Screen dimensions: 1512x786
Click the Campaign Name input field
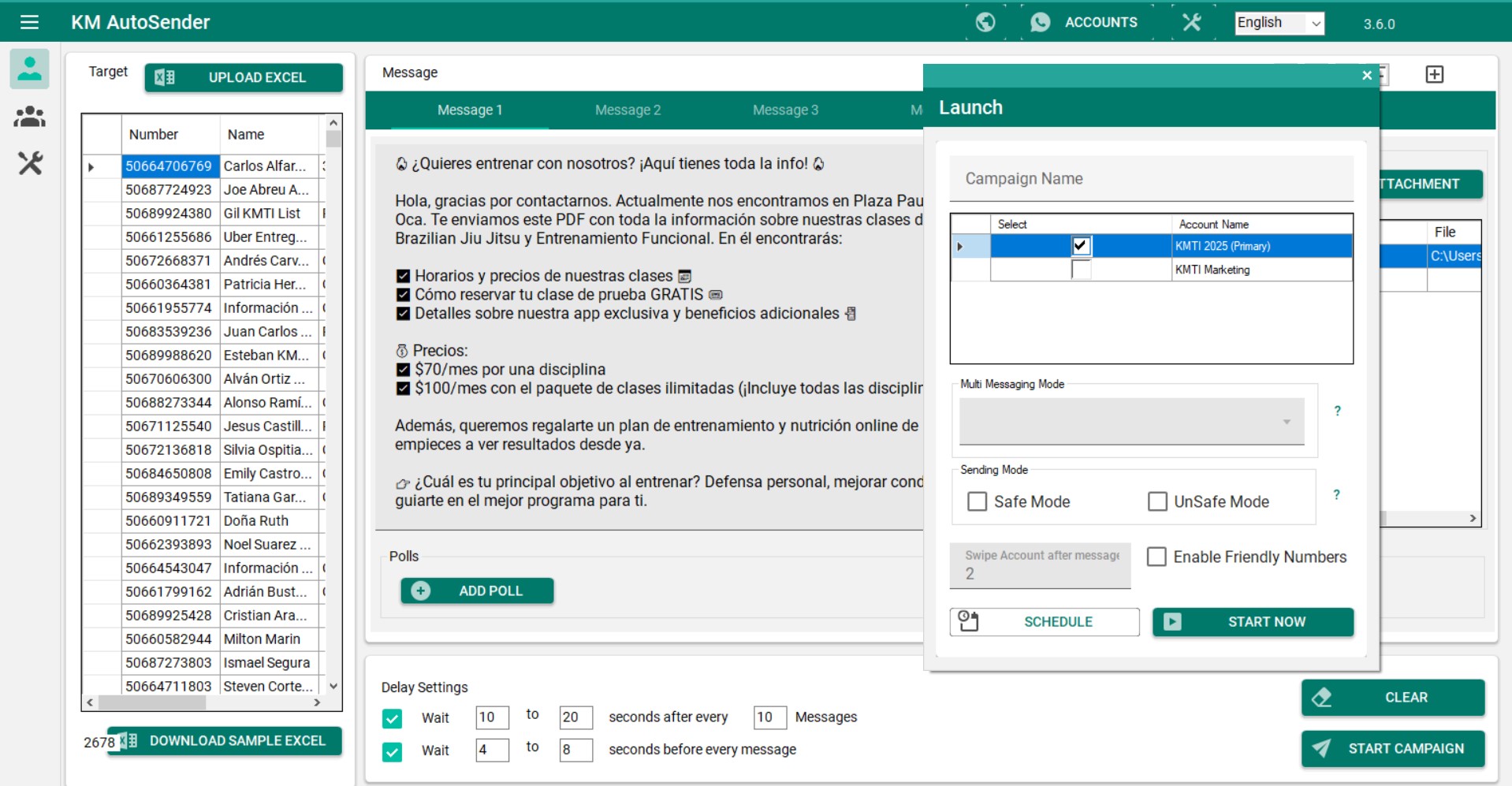[x=1151, y=179]
